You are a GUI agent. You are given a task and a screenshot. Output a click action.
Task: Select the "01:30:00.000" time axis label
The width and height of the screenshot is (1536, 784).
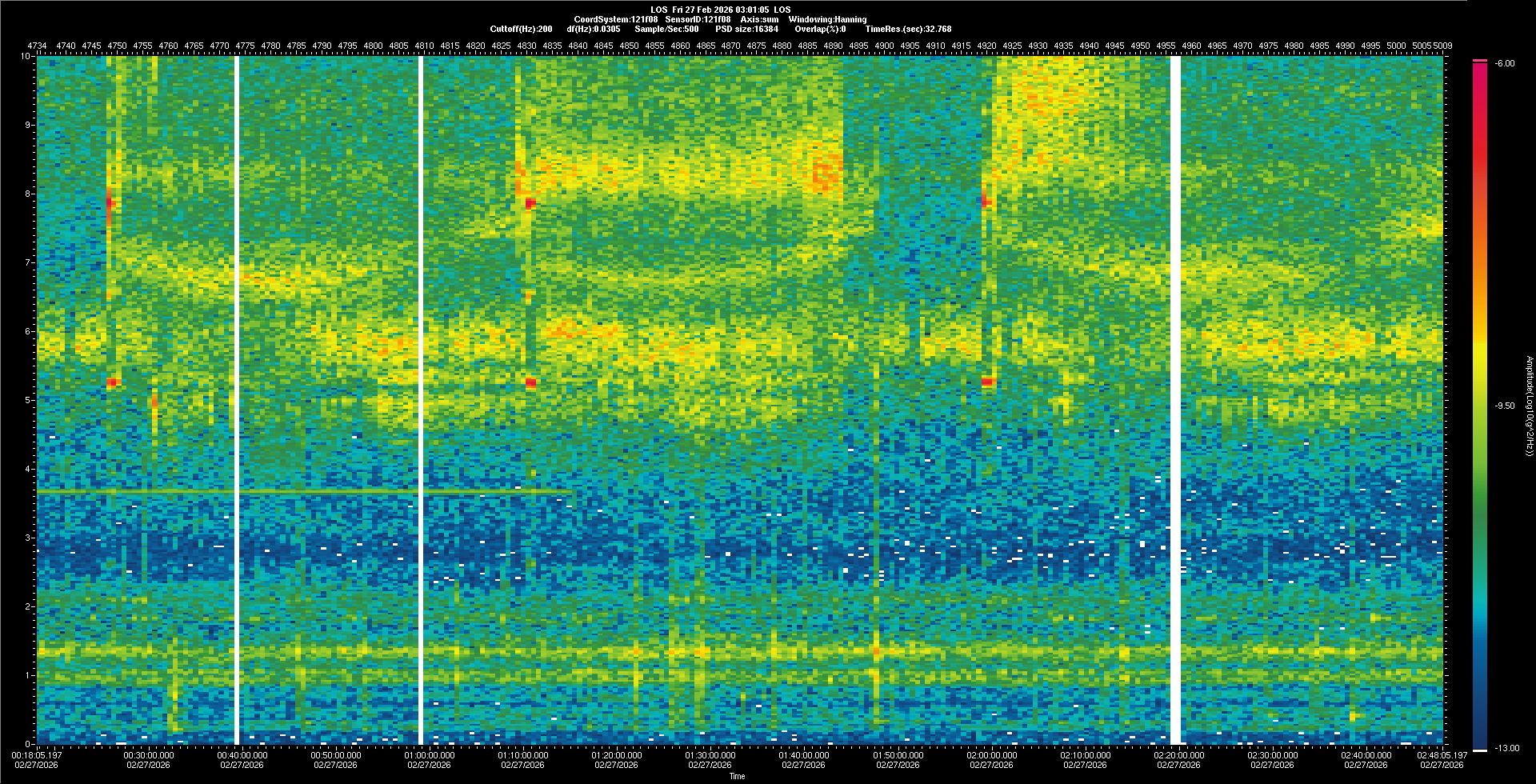[x=710, y=754]
